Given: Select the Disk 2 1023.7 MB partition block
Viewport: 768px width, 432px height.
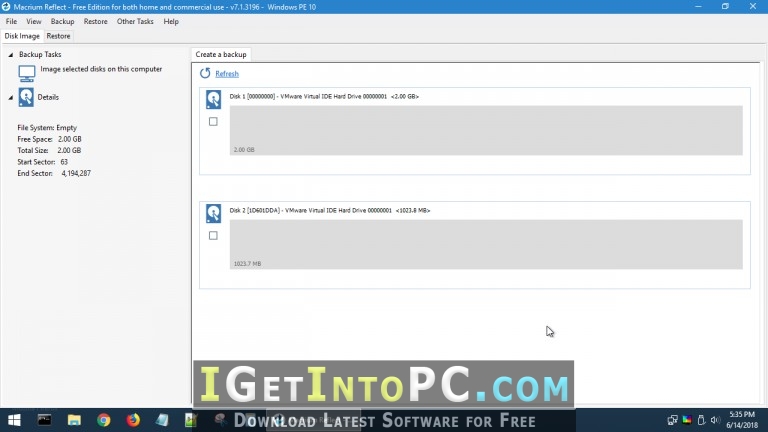Looking at the screenshot, I should (486, 244).
